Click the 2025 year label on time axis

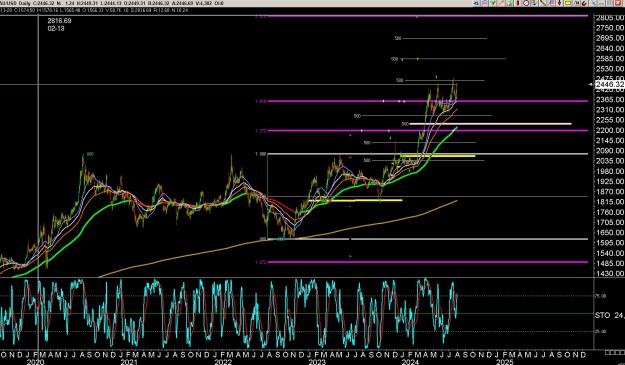point(504,362)
